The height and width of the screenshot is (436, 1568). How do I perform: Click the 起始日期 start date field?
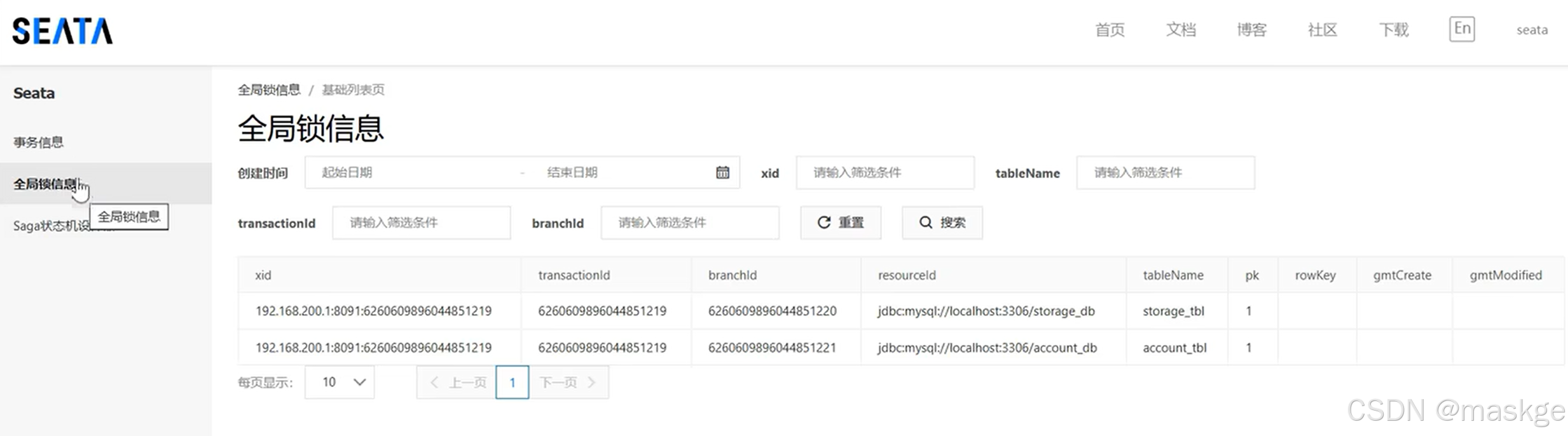pos(413,172)
